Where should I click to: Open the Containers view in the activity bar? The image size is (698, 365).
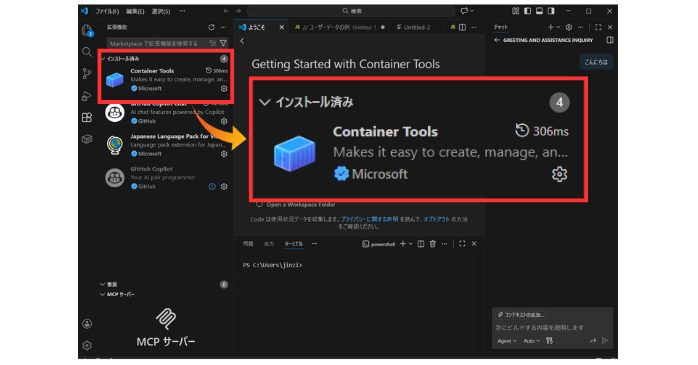[87, 139]
